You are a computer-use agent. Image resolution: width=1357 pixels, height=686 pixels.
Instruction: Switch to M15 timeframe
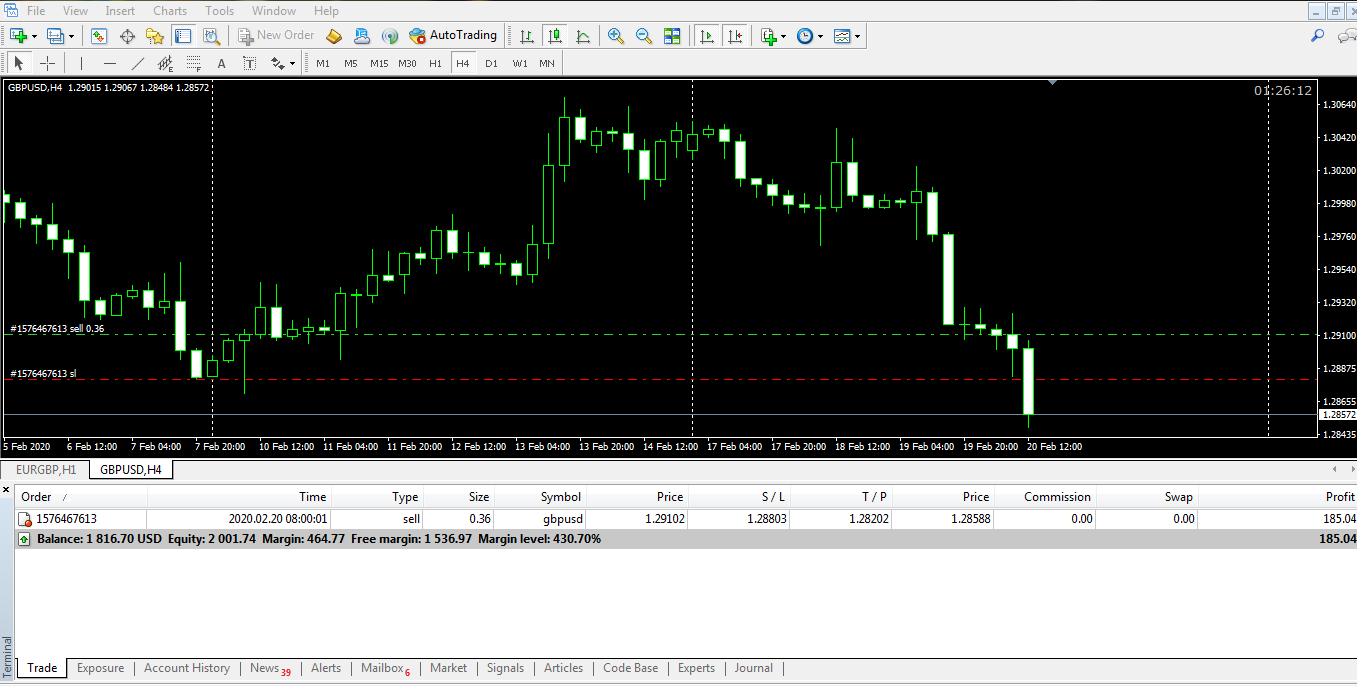[x=379, y=63]
